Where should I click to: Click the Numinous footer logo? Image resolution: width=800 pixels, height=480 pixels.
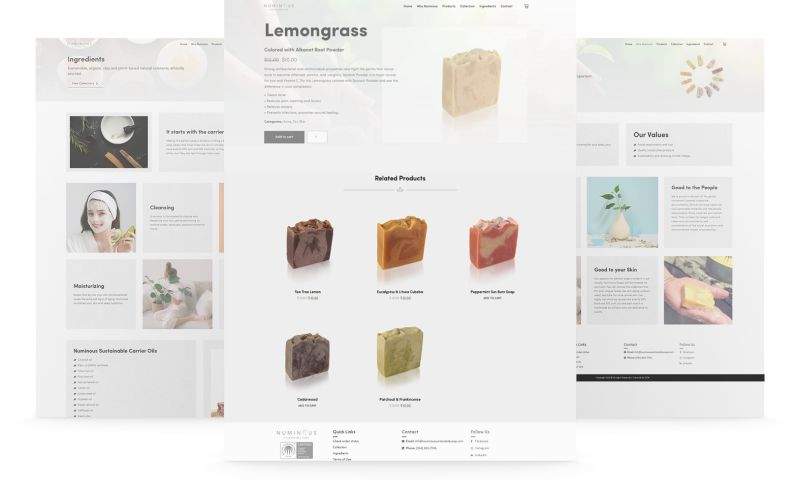click(296, 433)
